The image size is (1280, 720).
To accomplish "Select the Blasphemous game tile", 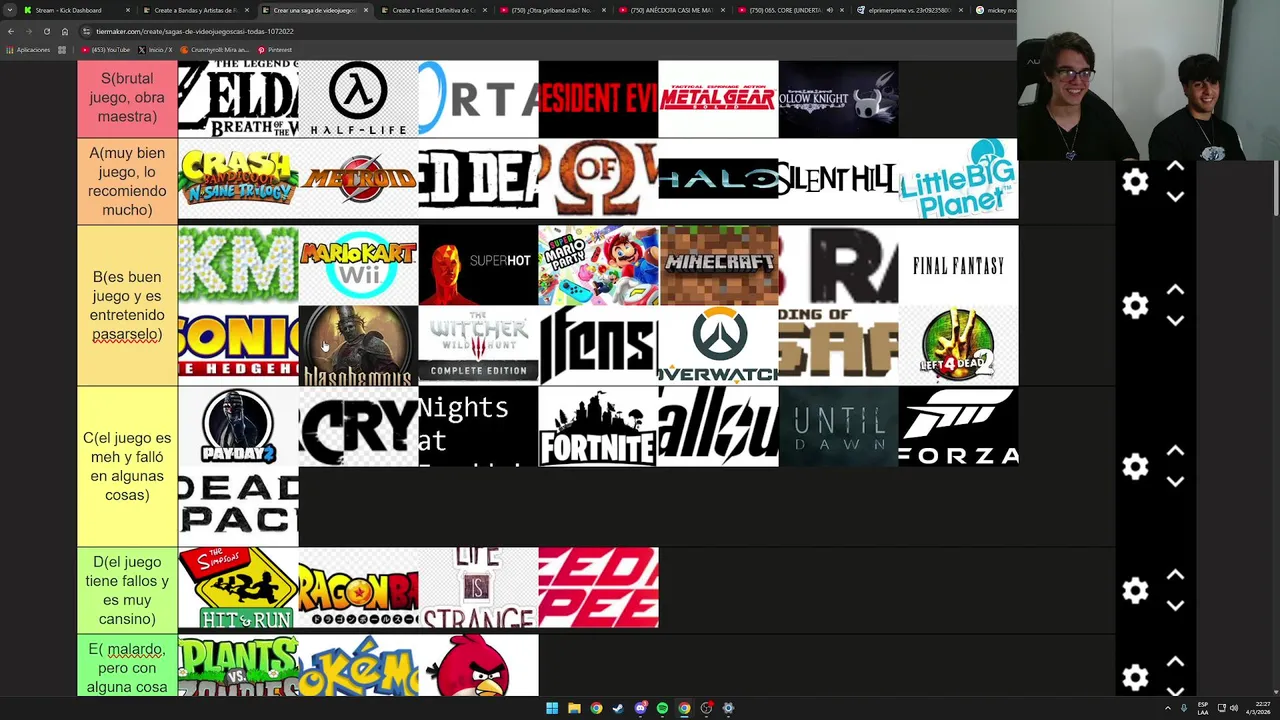I will click(358, 345).
